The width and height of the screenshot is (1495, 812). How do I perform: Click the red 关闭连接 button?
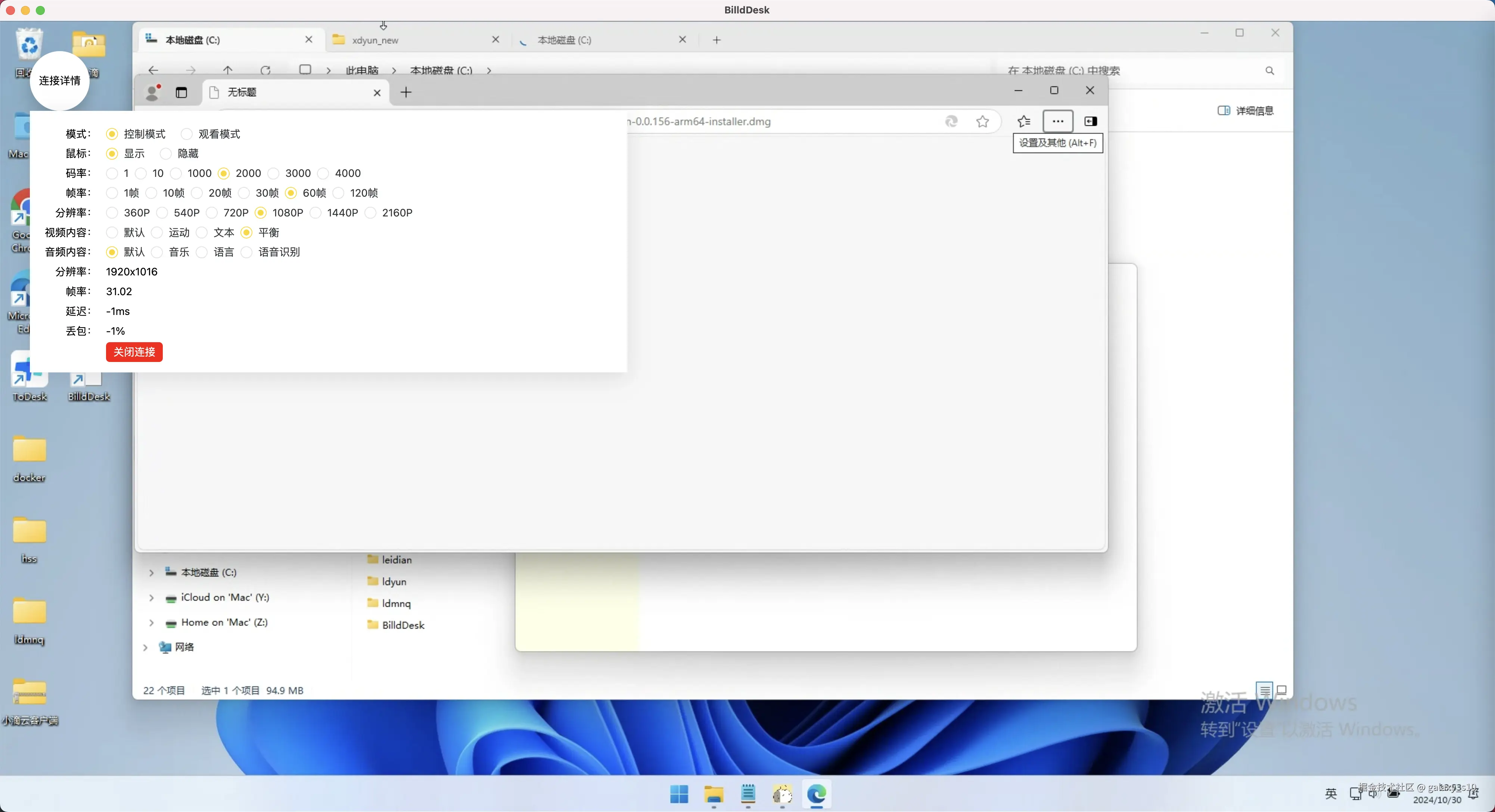134,352
